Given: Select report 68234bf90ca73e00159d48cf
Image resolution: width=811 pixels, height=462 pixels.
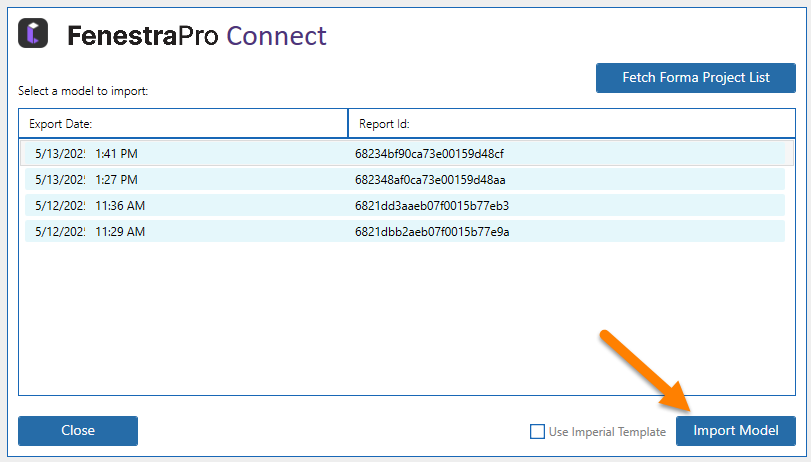Looking at the screenshot, I should pyautogui.click(x=405, y=154).
